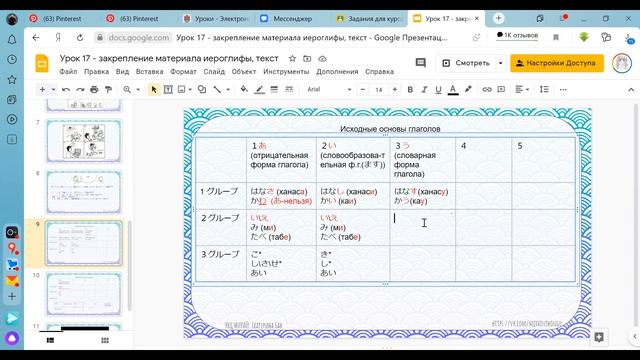Redo the last undone action
The image size is (640, 360).
pyautogui.click(x=80, y=89)
